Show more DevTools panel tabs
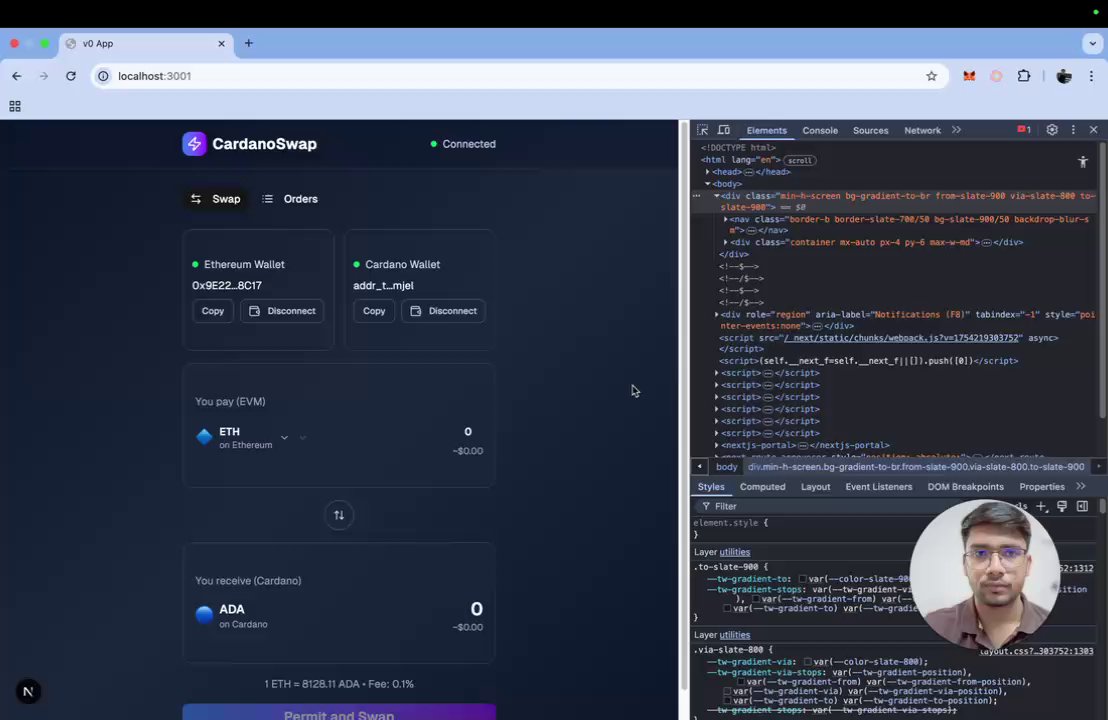The width and height of the screenshot is (1108, 720). pyautogui.click(x=956, y=130)
